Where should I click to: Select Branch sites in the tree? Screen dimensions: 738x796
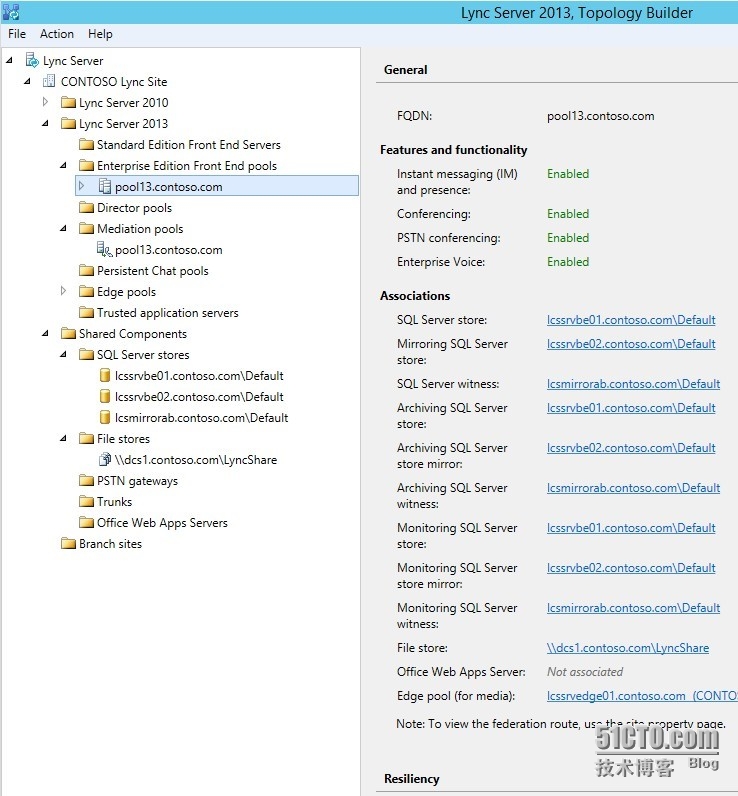pyautogui.click(x=110, y=544)
